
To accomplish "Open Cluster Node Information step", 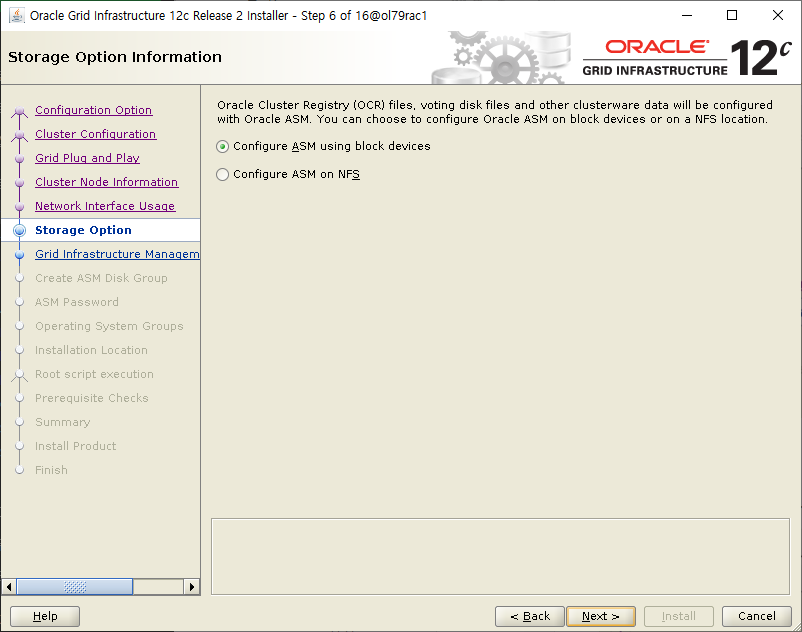I will point(107,182).
